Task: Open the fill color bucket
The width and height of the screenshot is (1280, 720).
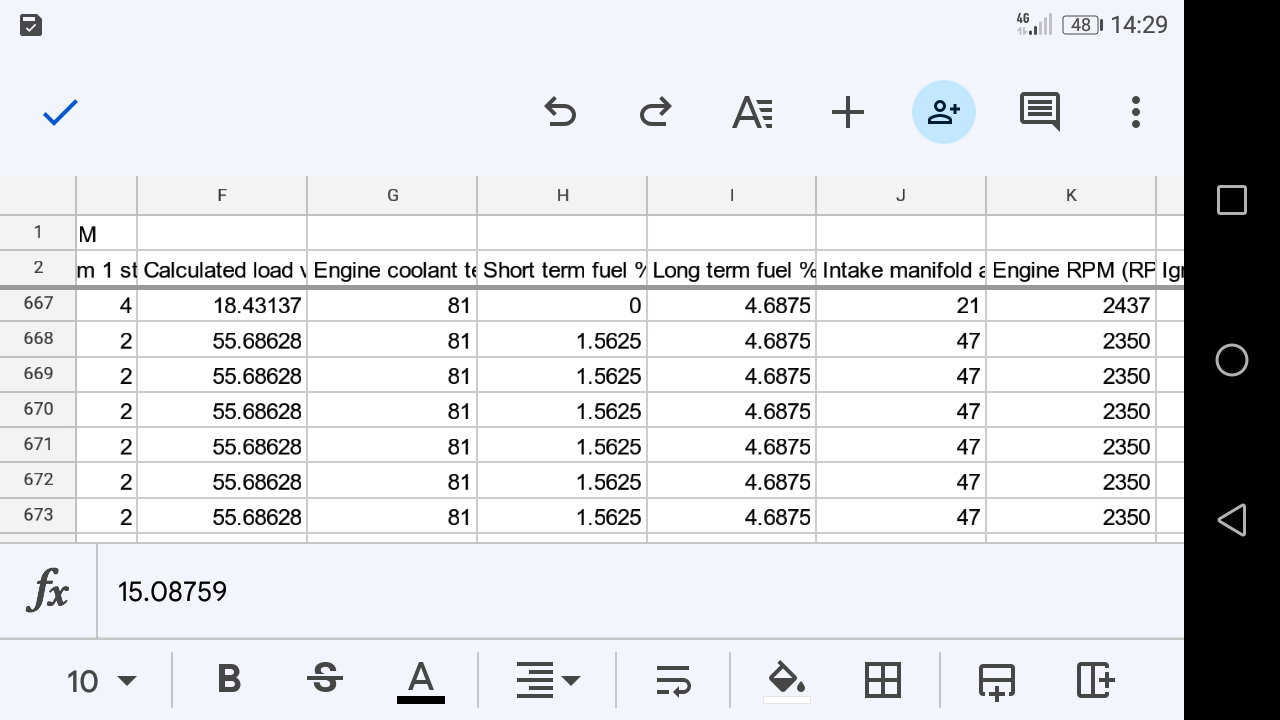Action: point(786,682)
